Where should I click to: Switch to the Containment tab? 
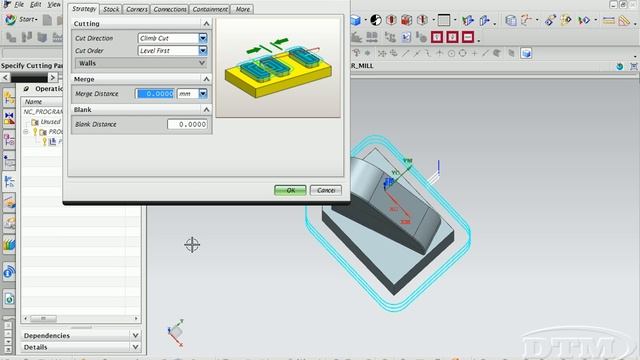(x=210, y=9)
